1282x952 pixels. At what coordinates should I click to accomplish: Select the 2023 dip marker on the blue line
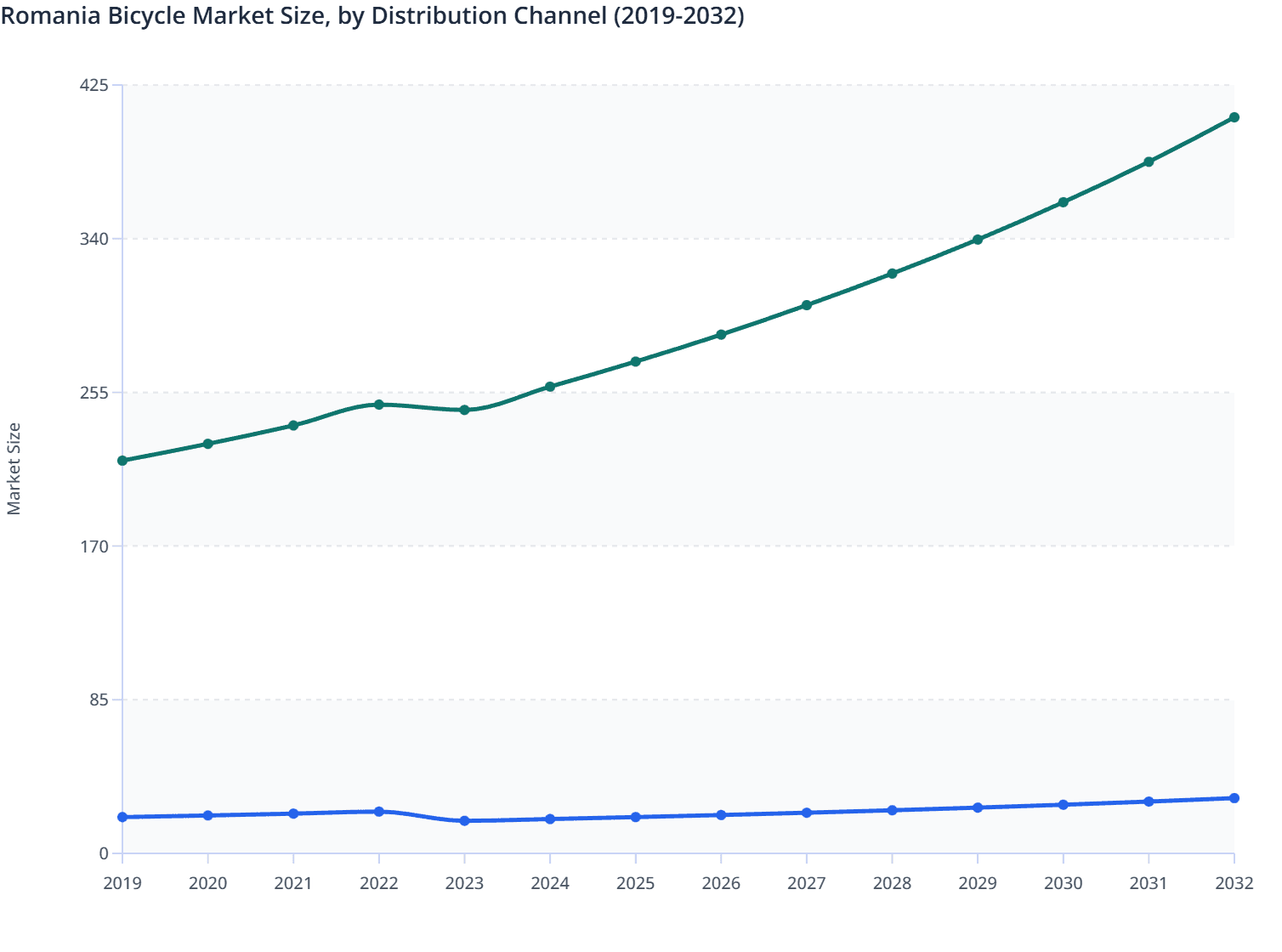pos(463,821)
